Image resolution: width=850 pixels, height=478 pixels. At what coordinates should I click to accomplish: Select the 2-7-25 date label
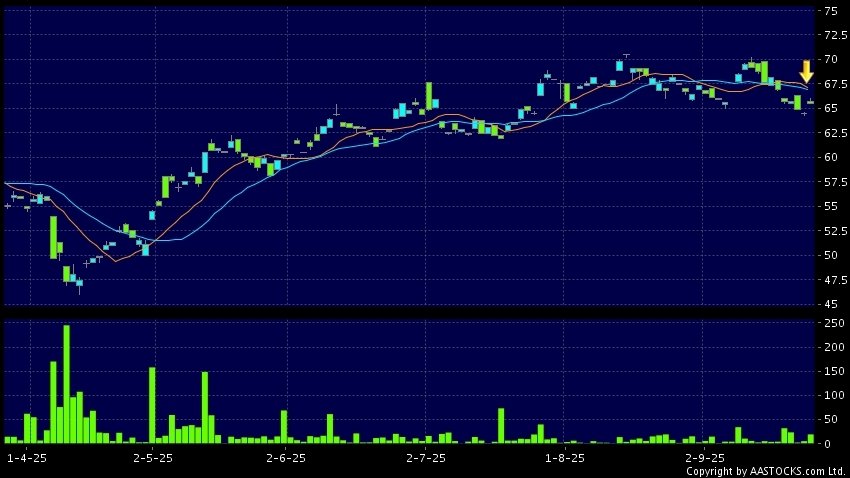pyautogui.click(x=426, y=458)
